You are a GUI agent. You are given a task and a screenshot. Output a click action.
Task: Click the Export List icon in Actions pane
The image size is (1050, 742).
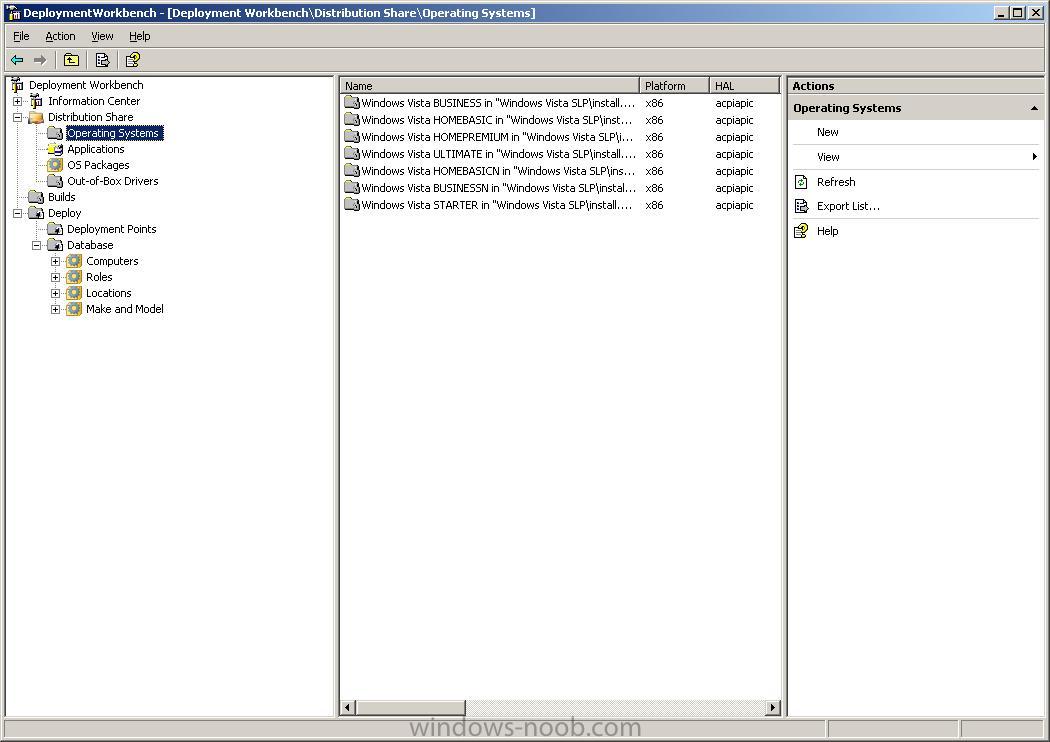[801, 206]
